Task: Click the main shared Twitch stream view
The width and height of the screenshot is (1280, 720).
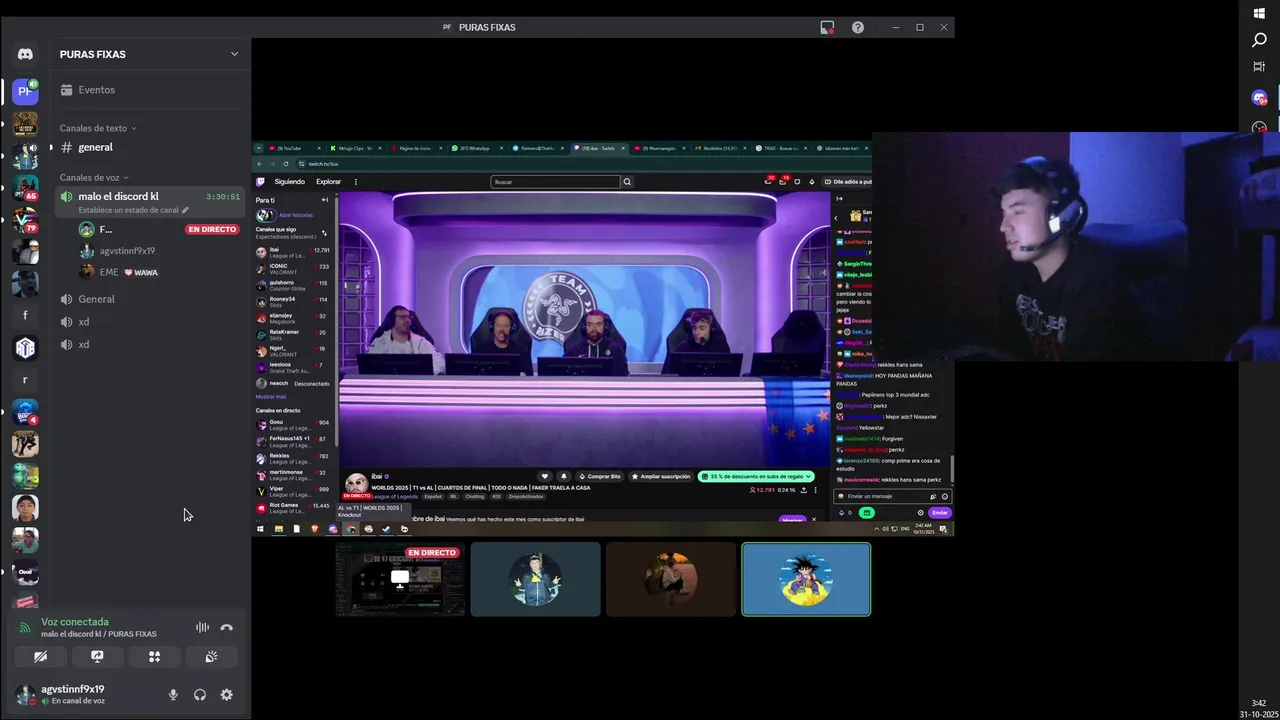Action: tap(603, 339)
